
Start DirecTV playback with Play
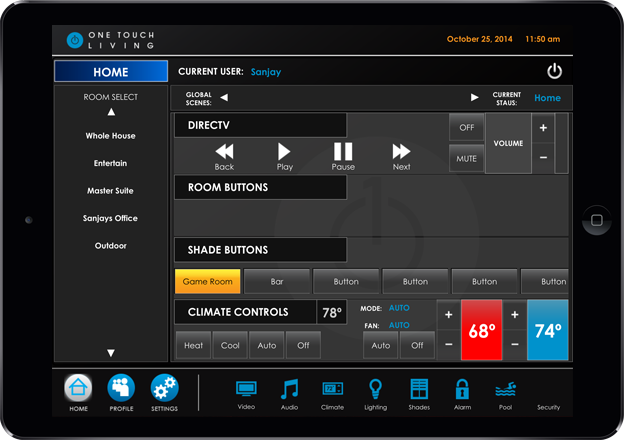coord(285,157)
